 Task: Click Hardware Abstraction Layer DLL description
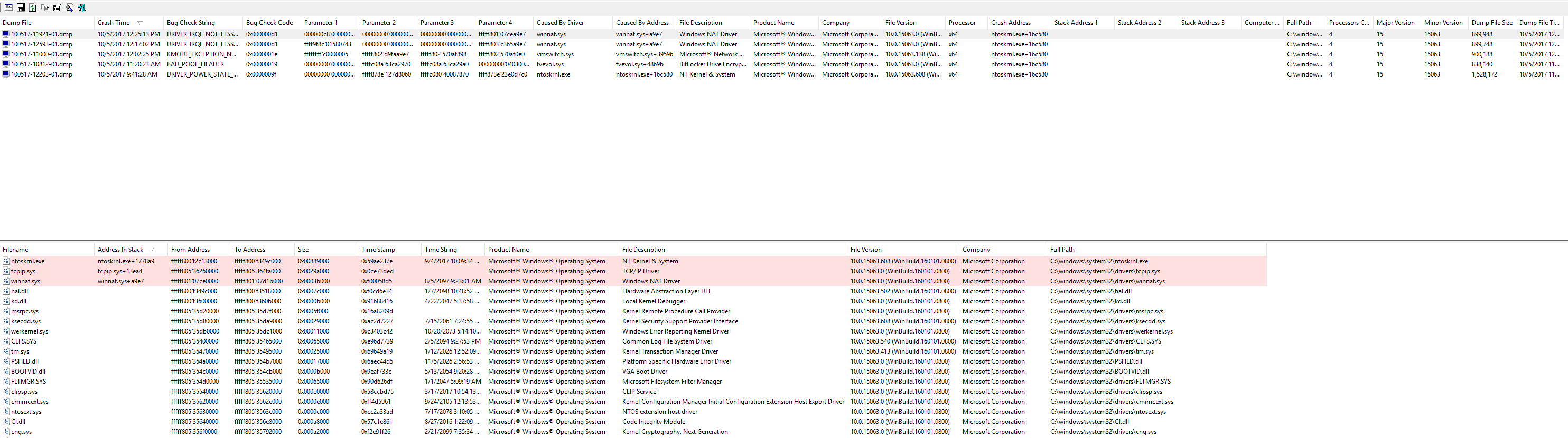[667, 291]
